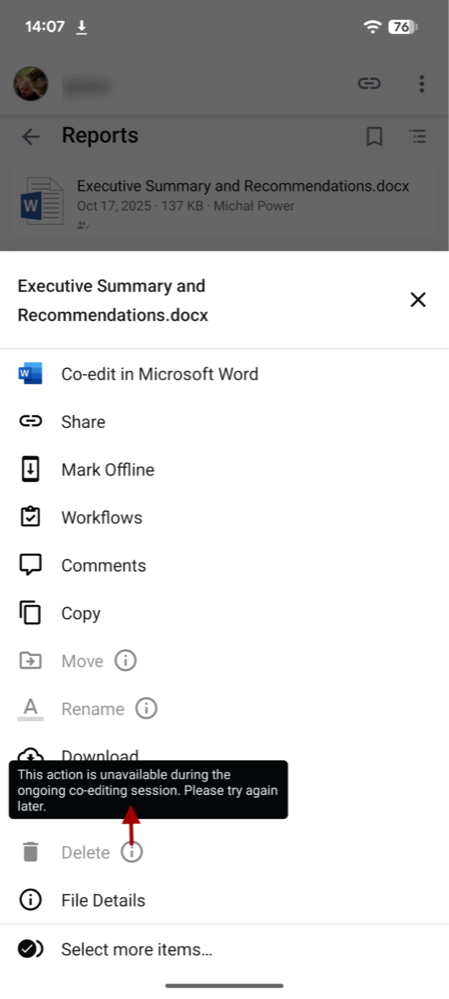
Task: Close the file actions sheet with X
Action: pos(418,299)
